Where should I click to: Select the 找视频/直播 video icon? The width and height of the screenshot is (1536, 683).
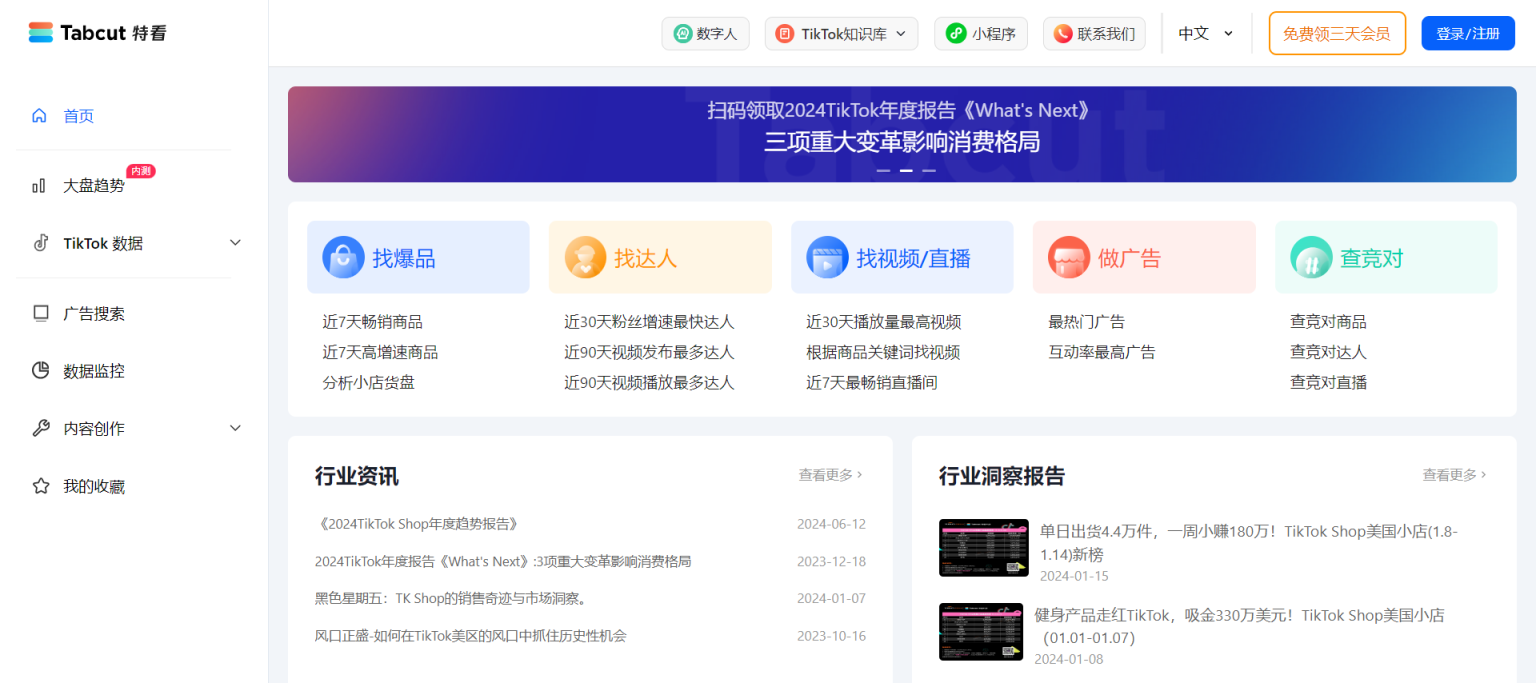coord(827,256)
